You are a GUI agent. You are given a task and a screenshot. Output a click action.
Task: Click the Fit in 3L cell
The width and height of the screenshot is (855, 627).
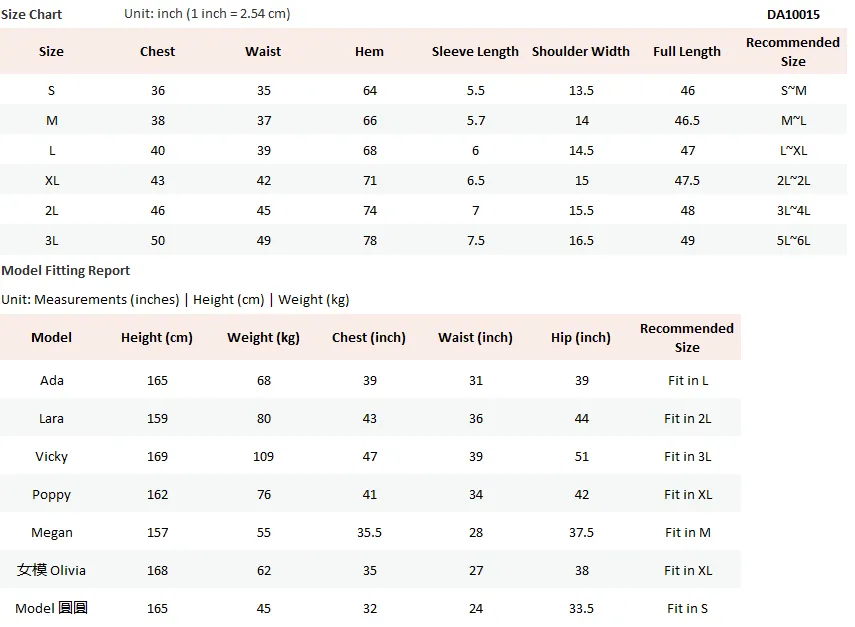point(687,456)
